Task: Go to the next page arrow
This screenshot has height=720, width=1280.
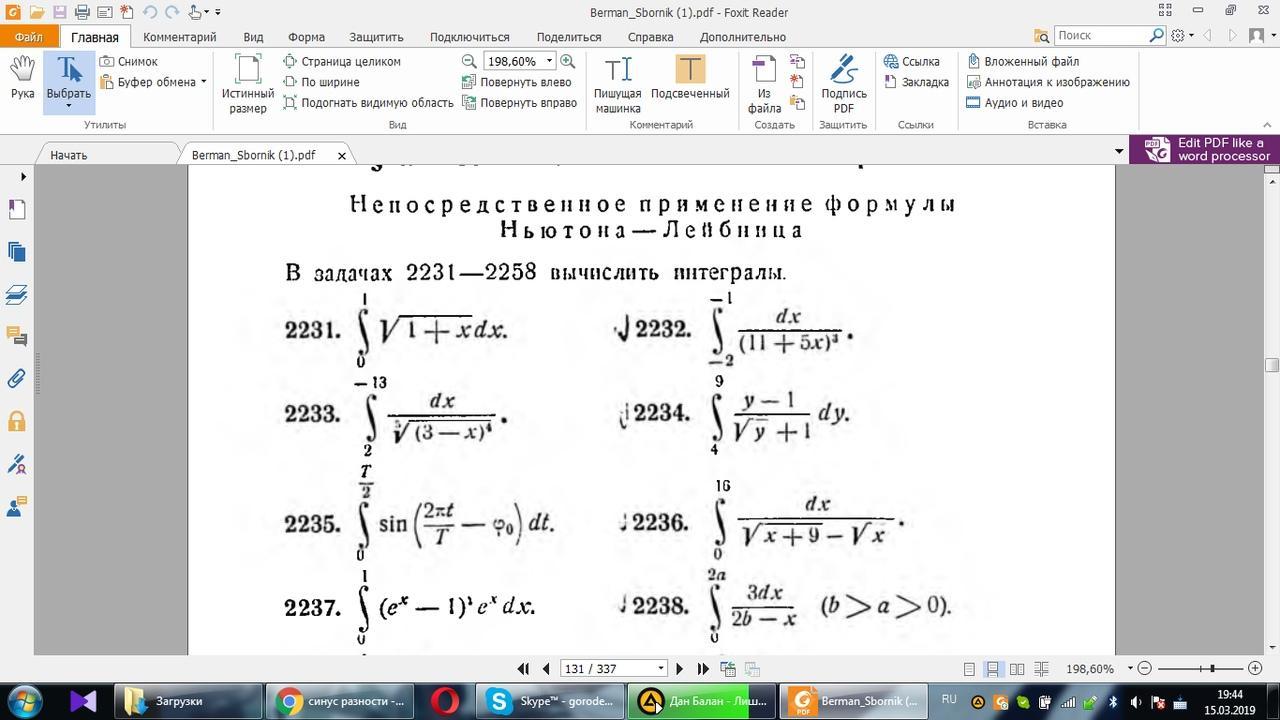Action: pos(680,668)
